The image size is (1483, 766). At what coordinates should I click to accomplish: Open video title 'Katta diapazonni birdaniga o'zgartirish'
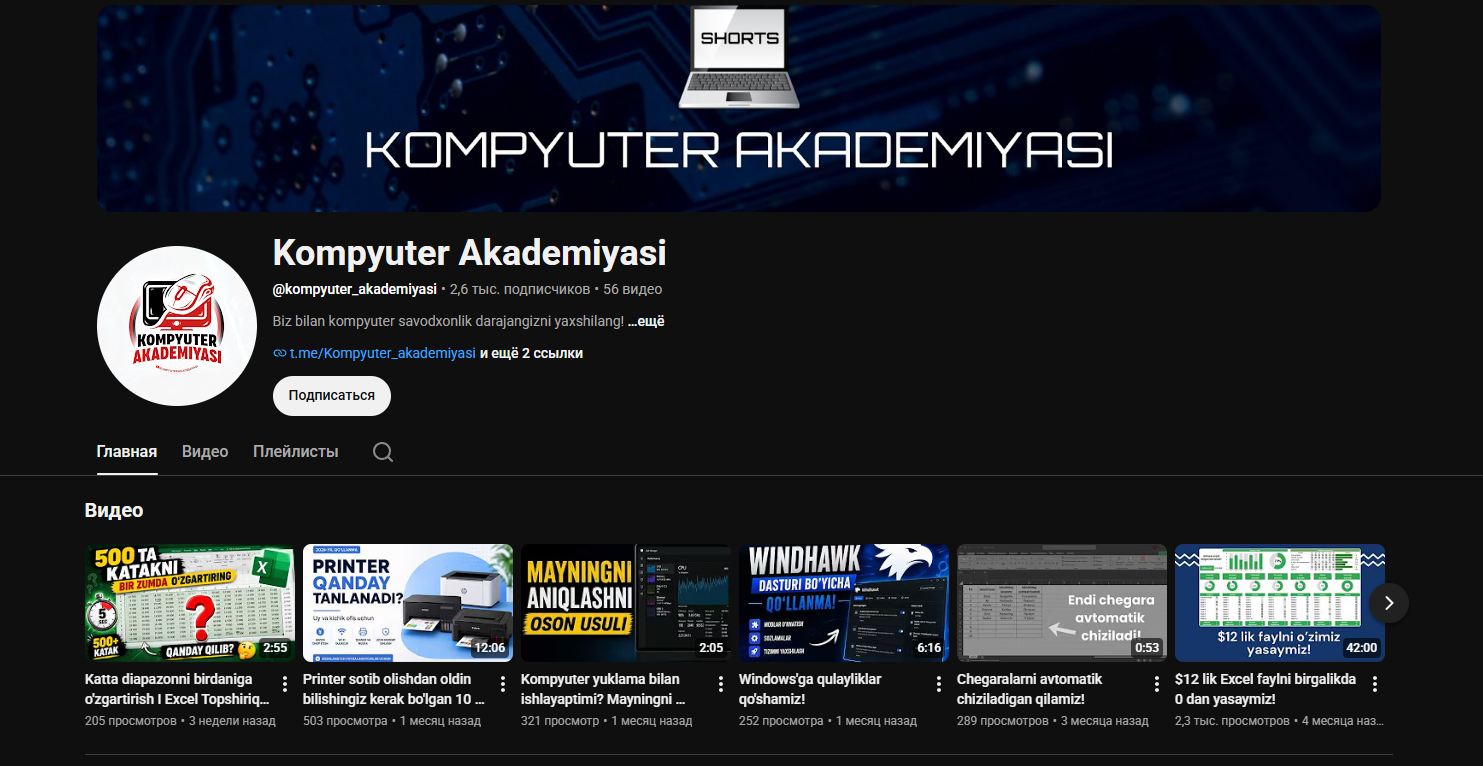point(177,689)
